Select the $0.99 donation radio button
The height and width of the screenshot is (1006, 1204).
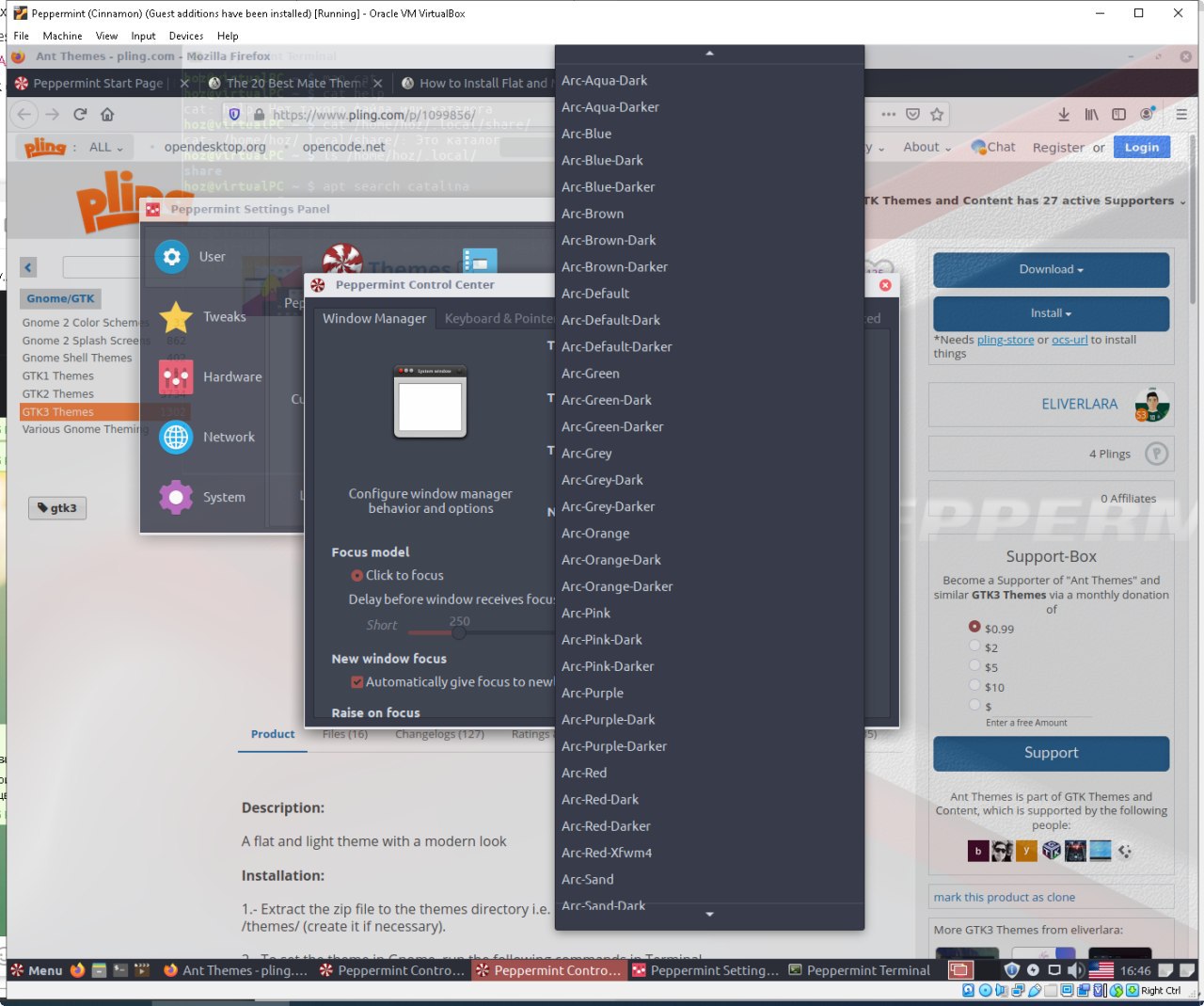point(974,626)
